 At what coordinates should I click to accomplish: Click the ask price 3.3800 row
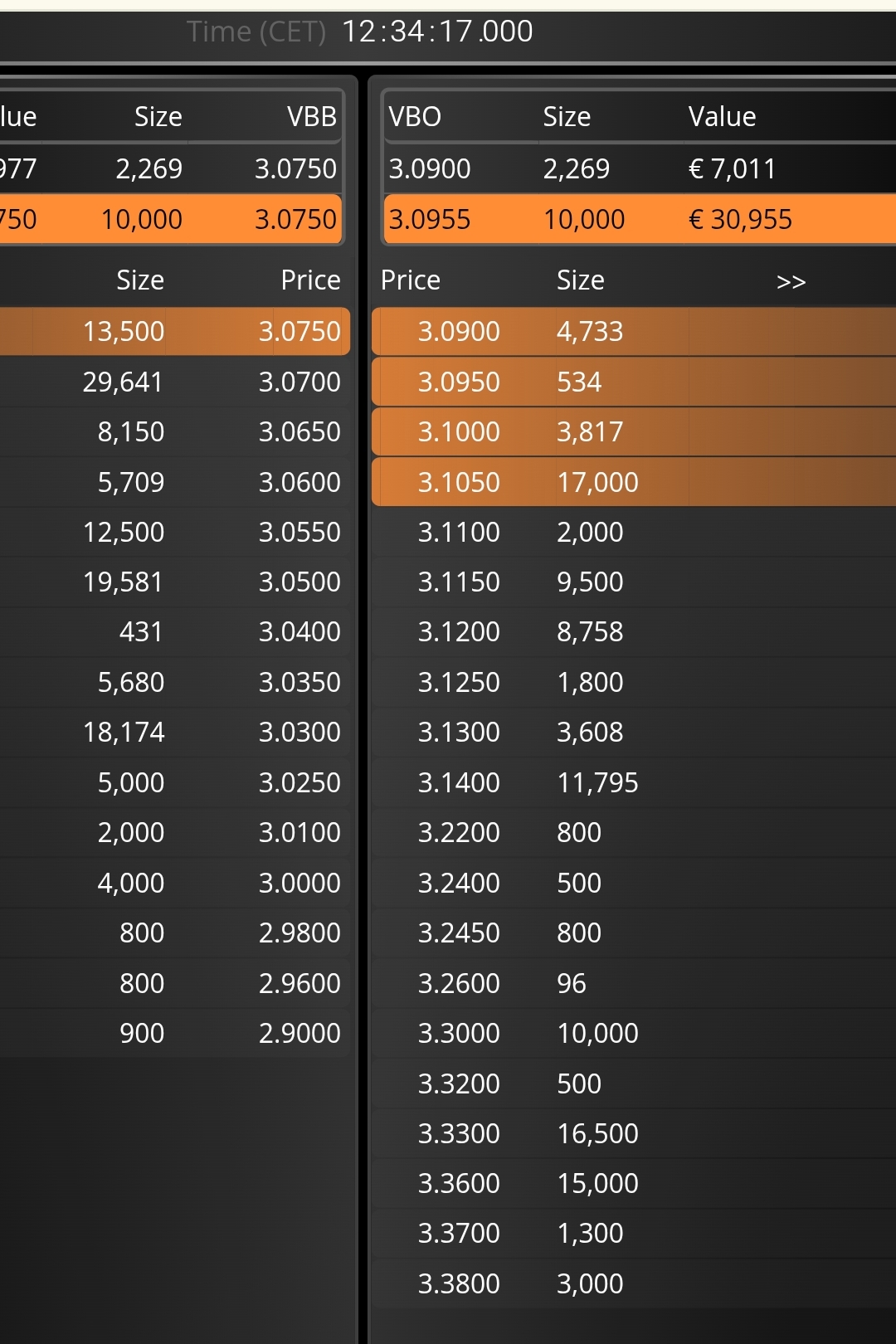(x=634, y=1283)
